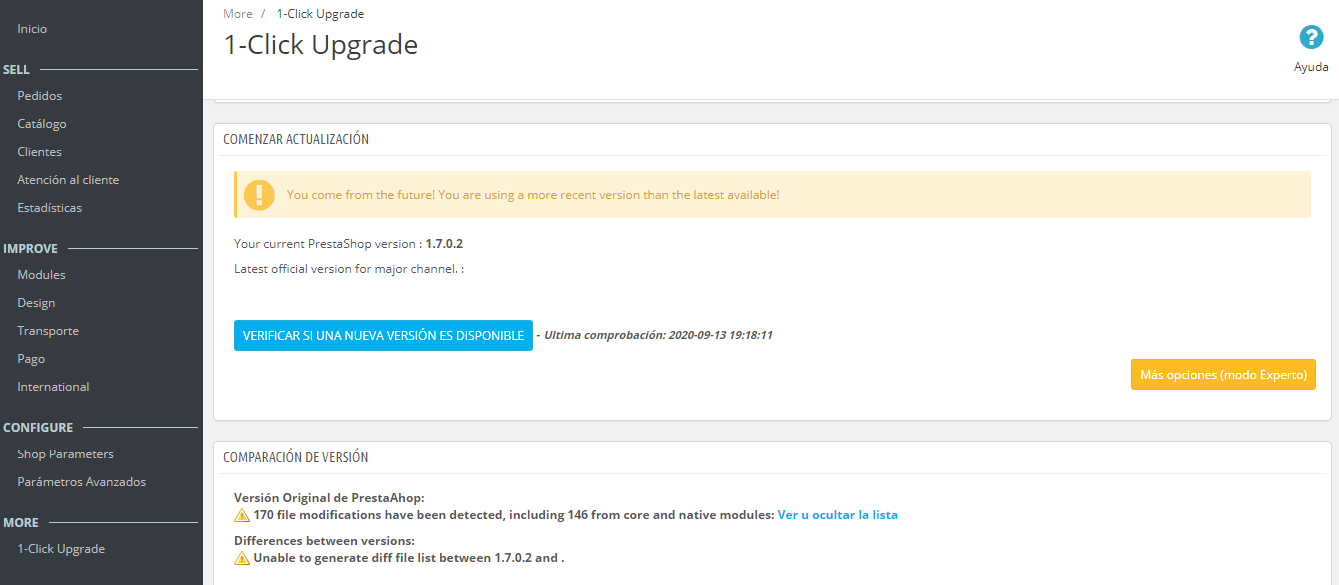Click 'Versión Original de PrestaAhop' label
The image size is (1339, 585).
[330, 497]
